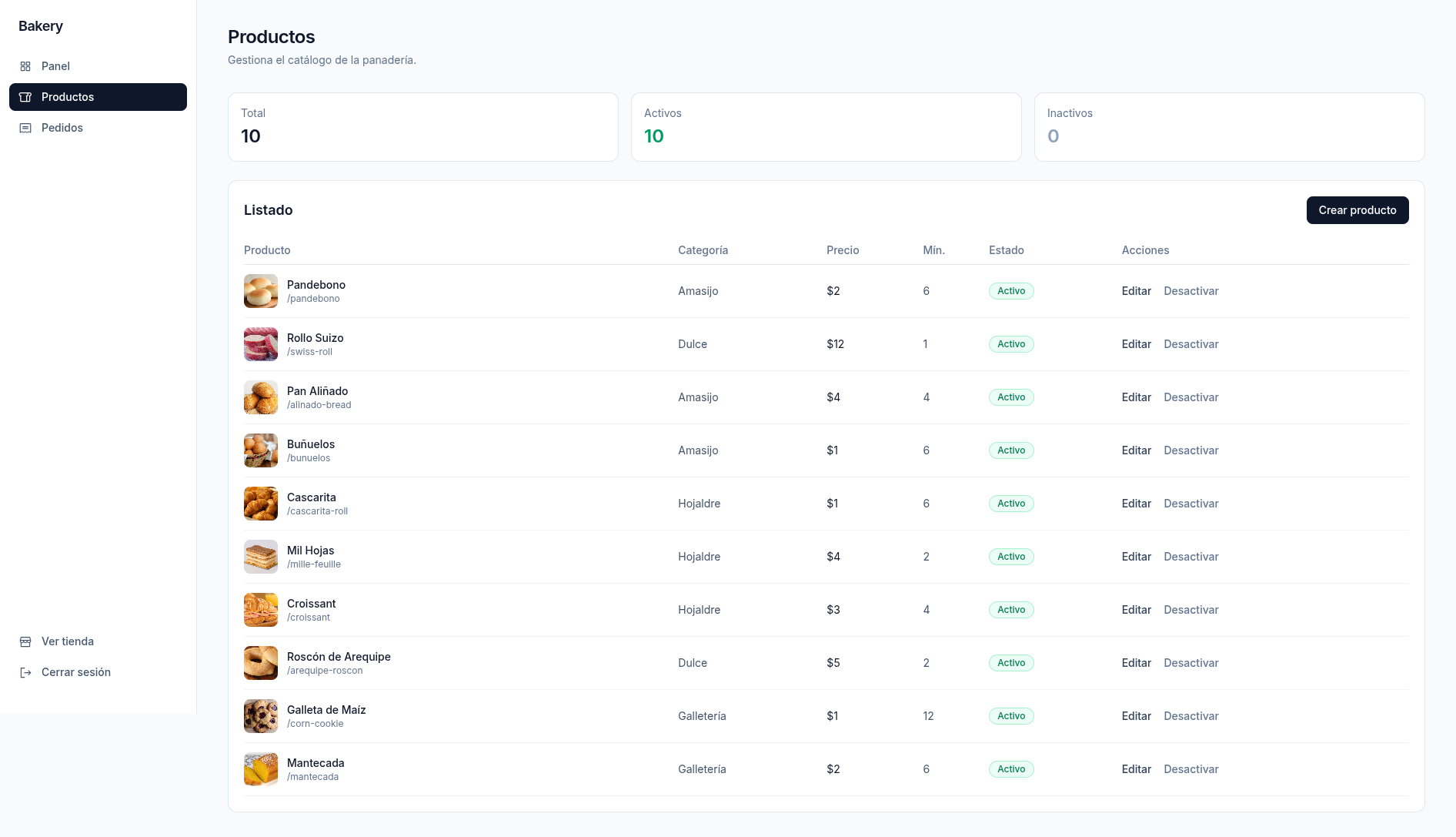Select the Mil Hojas pastry thumbnail
The width and height of the screenshot is (1456, 837).
pos(261,557)
